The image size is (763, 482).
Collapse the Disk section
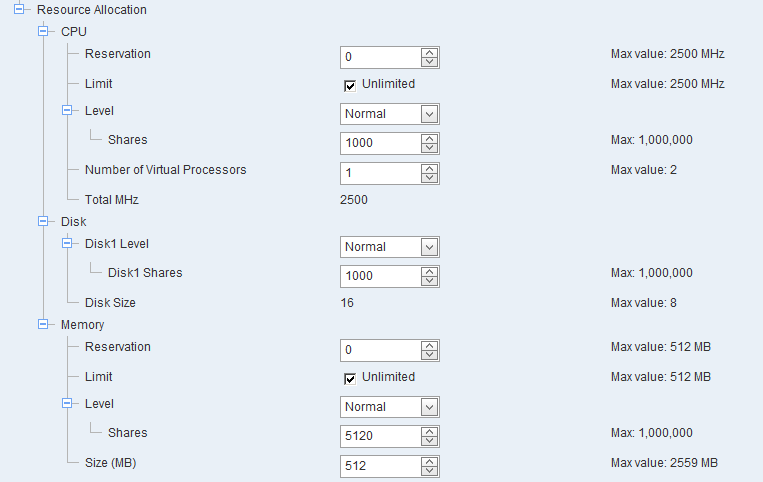coord(43,222)
